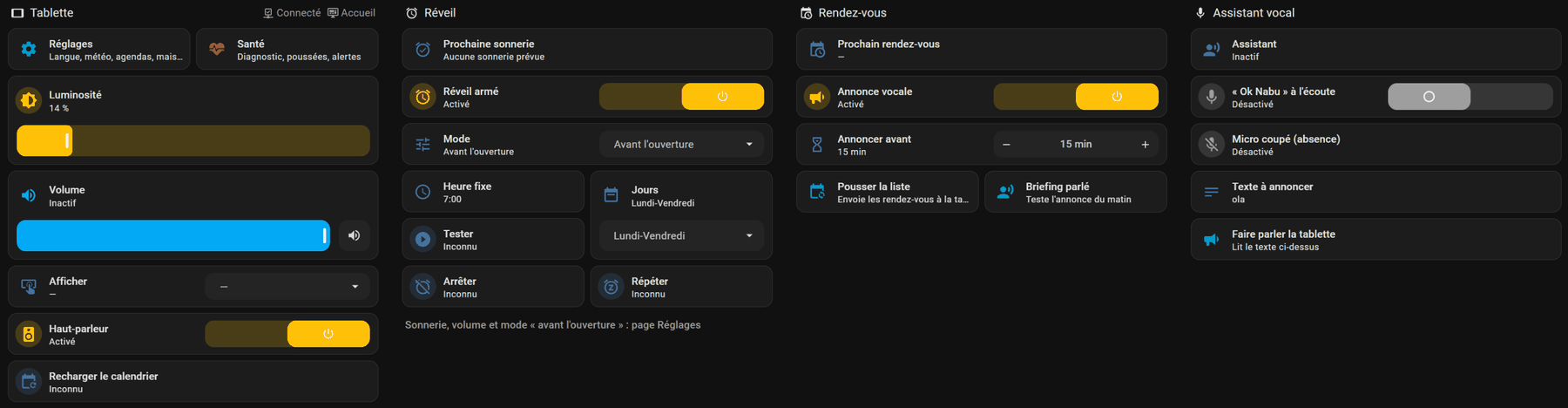
Task: Click the Faire parler la tablette megaphone icon
Action: tap(1211, 239)
